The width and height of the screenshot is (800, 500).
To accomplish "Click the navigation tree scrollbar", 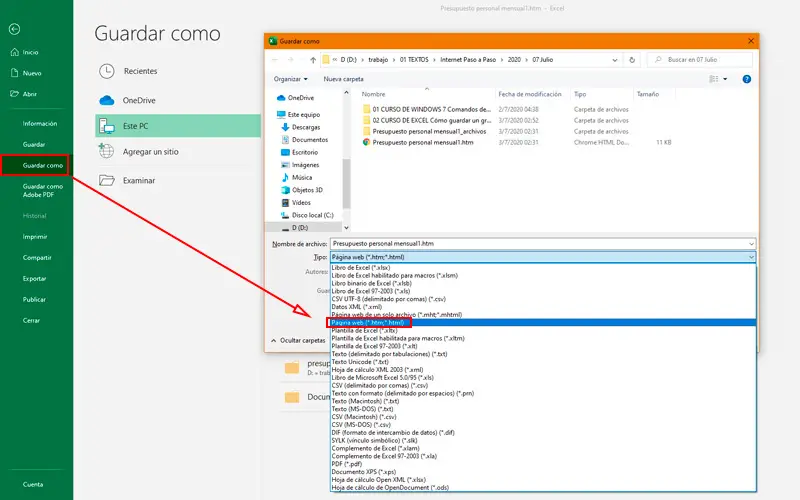I will pos(346,184).
